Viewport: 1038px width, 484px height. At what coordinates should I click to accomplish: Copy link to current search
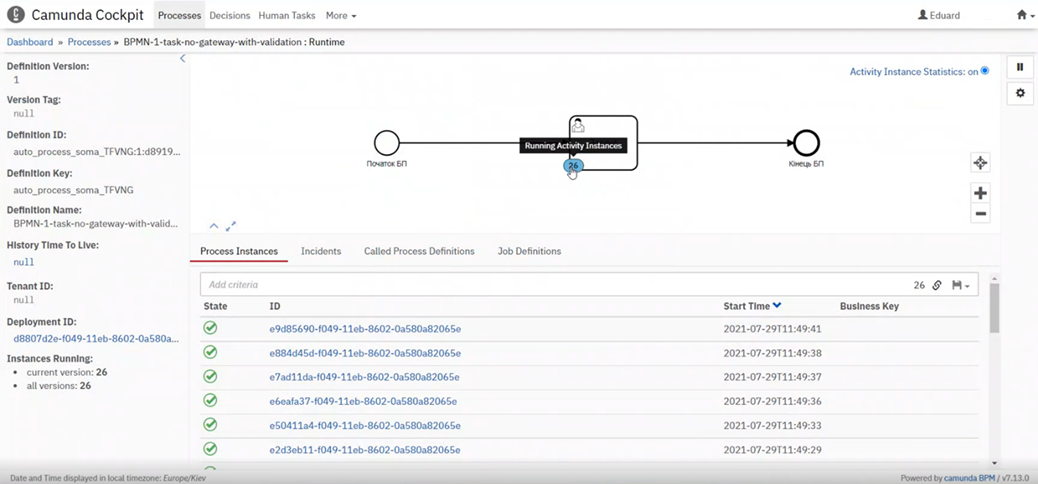937,285
